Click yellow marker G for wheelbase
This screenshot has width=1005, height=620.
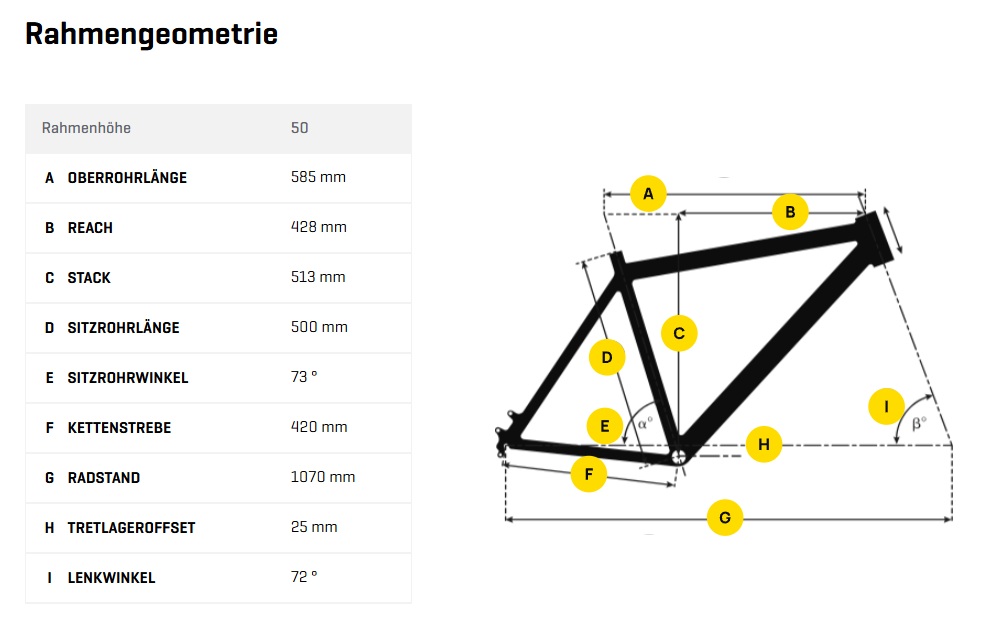(x=725, y=518)
